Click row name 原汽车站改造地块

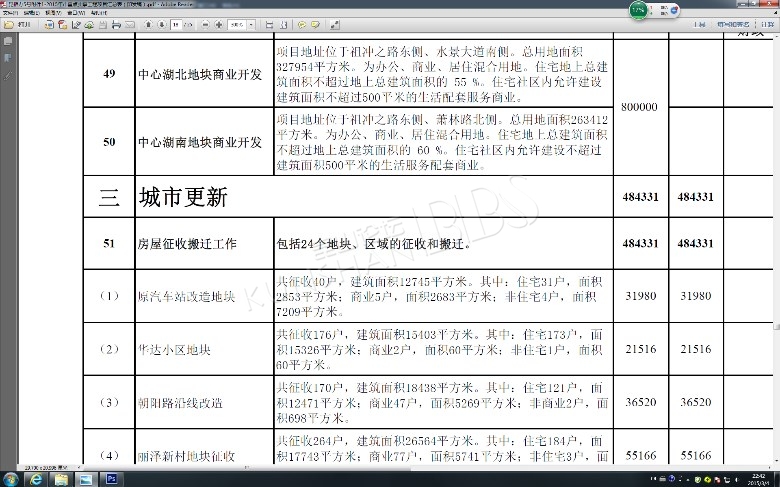pyautogui.click(x=186, y=296)
